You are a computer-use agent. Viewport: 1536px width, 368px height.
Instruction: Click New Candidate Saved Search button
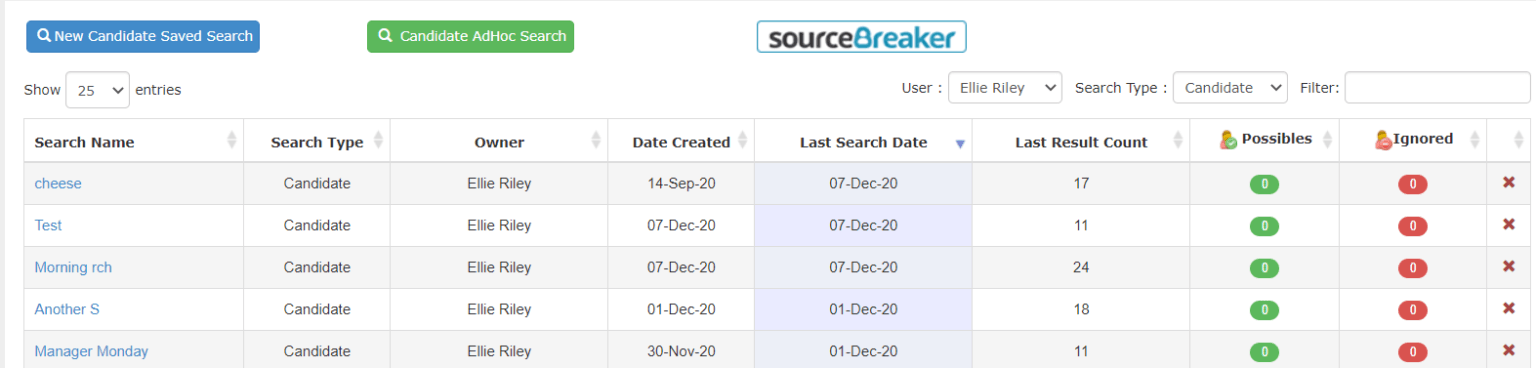click(x=143, y=36)
